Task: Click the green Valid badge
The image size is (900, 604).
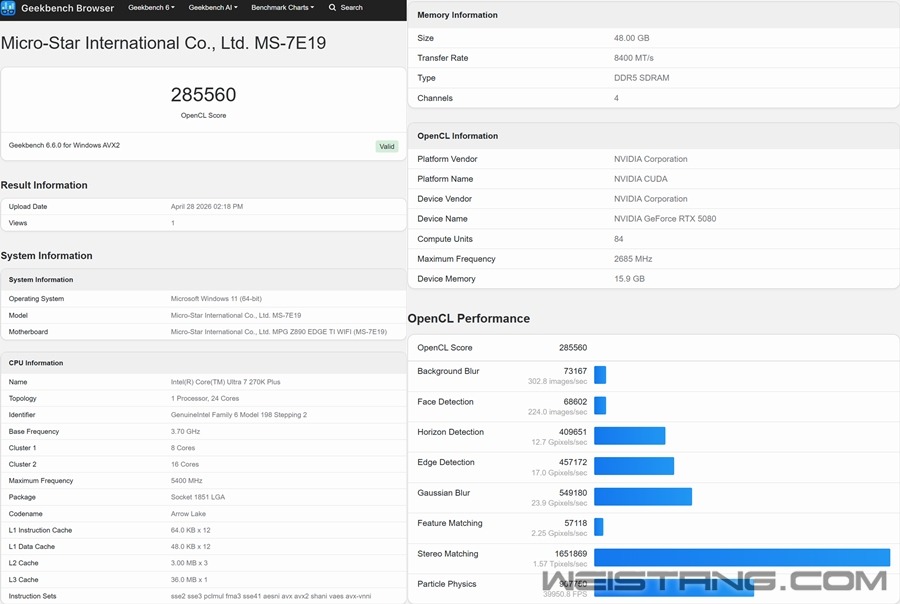Action: tap(387, 146)
